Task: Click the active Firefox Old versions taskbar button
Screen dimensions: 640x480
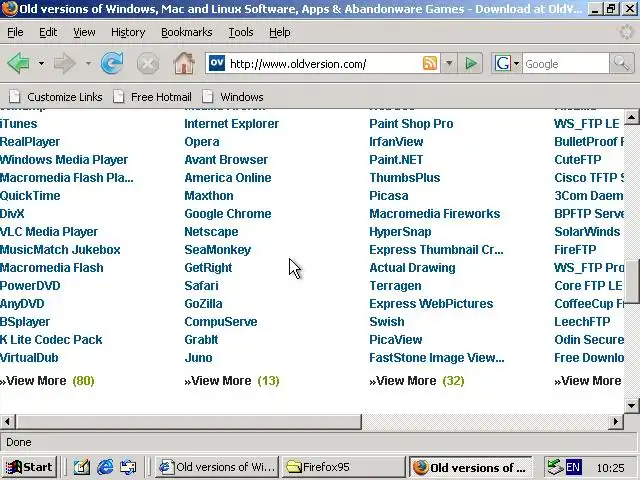Action: (x=470, y=467)
